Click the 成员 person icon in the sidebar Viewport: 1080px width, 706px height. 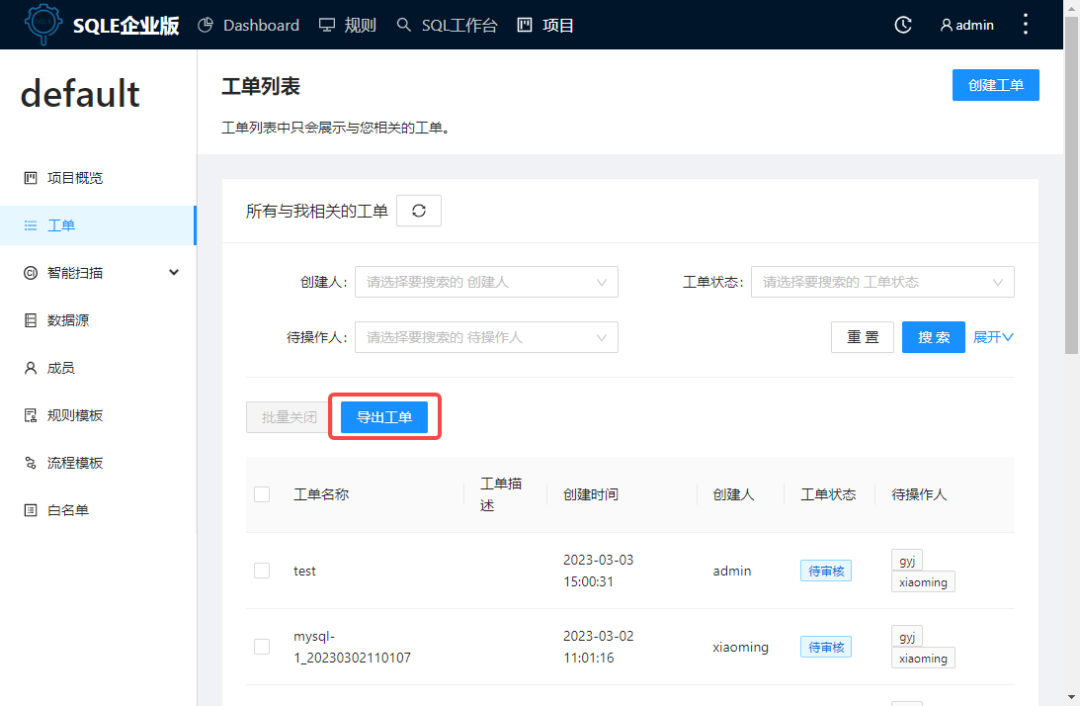click(x=30, y=368)
